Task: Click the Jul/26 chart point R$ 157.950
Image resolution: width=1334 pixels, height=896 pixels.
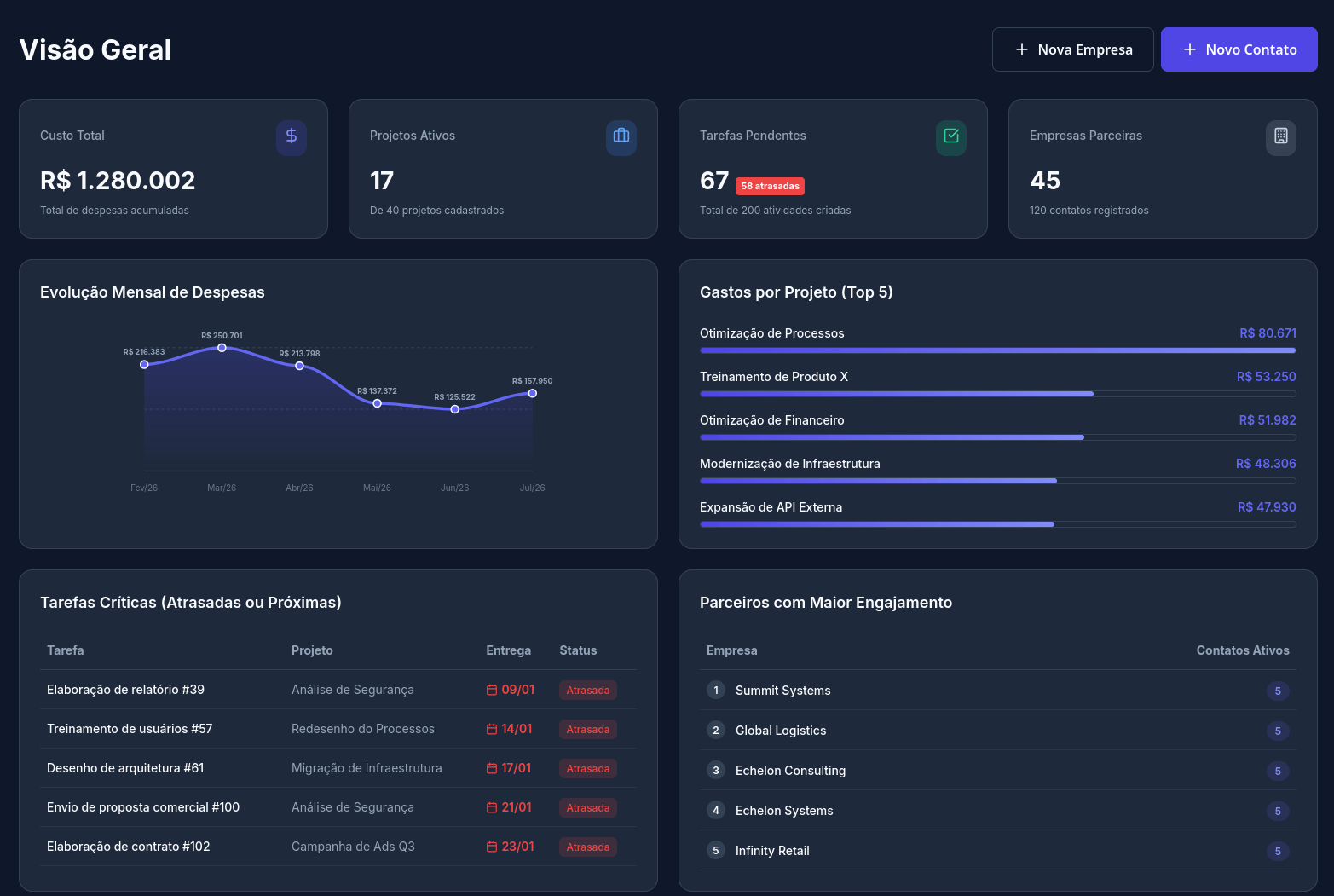Action: pyautogui.click(x=532, y=393)
